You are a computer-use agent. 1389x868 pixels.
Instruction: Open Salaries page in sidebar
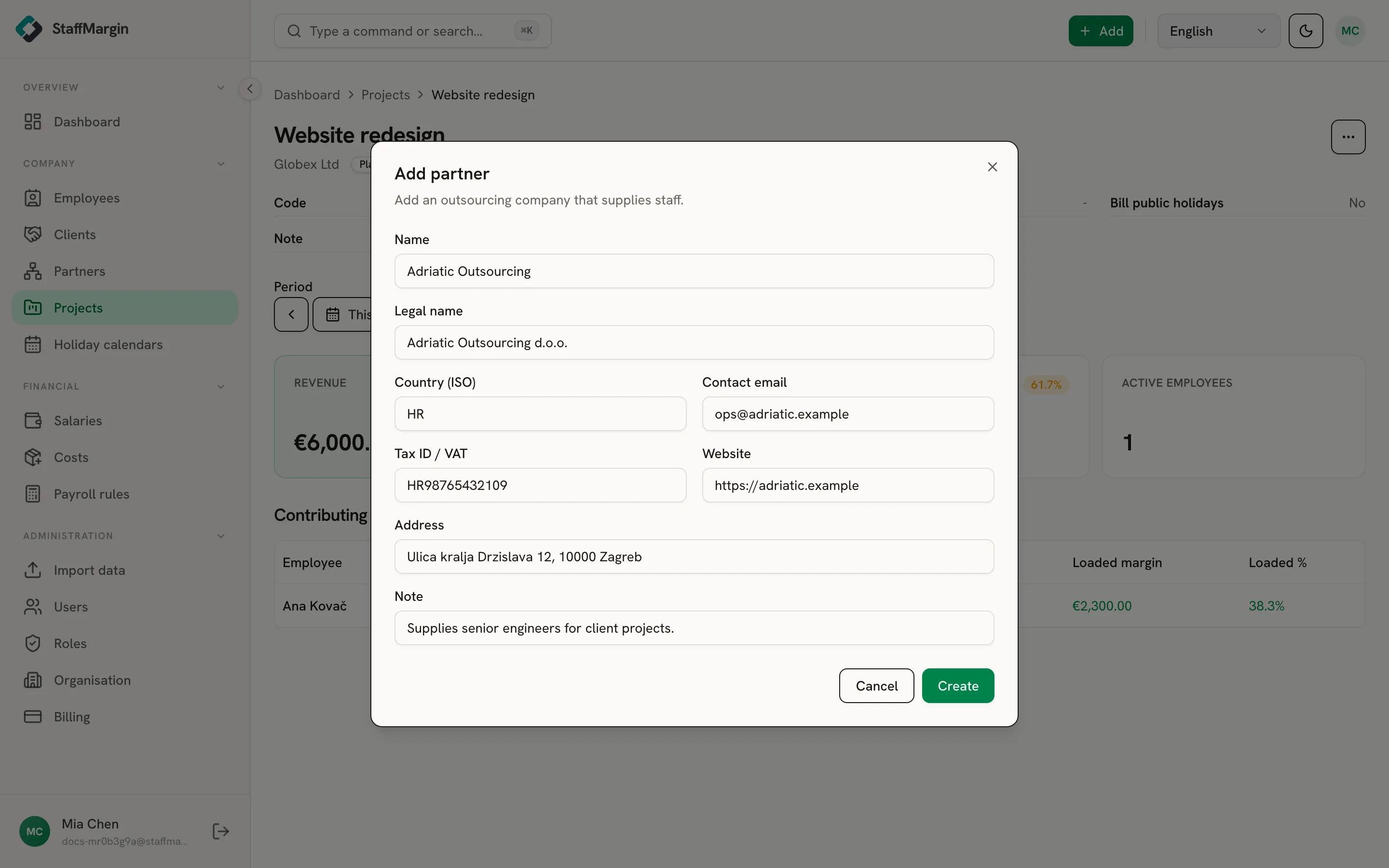pos(124,421)
